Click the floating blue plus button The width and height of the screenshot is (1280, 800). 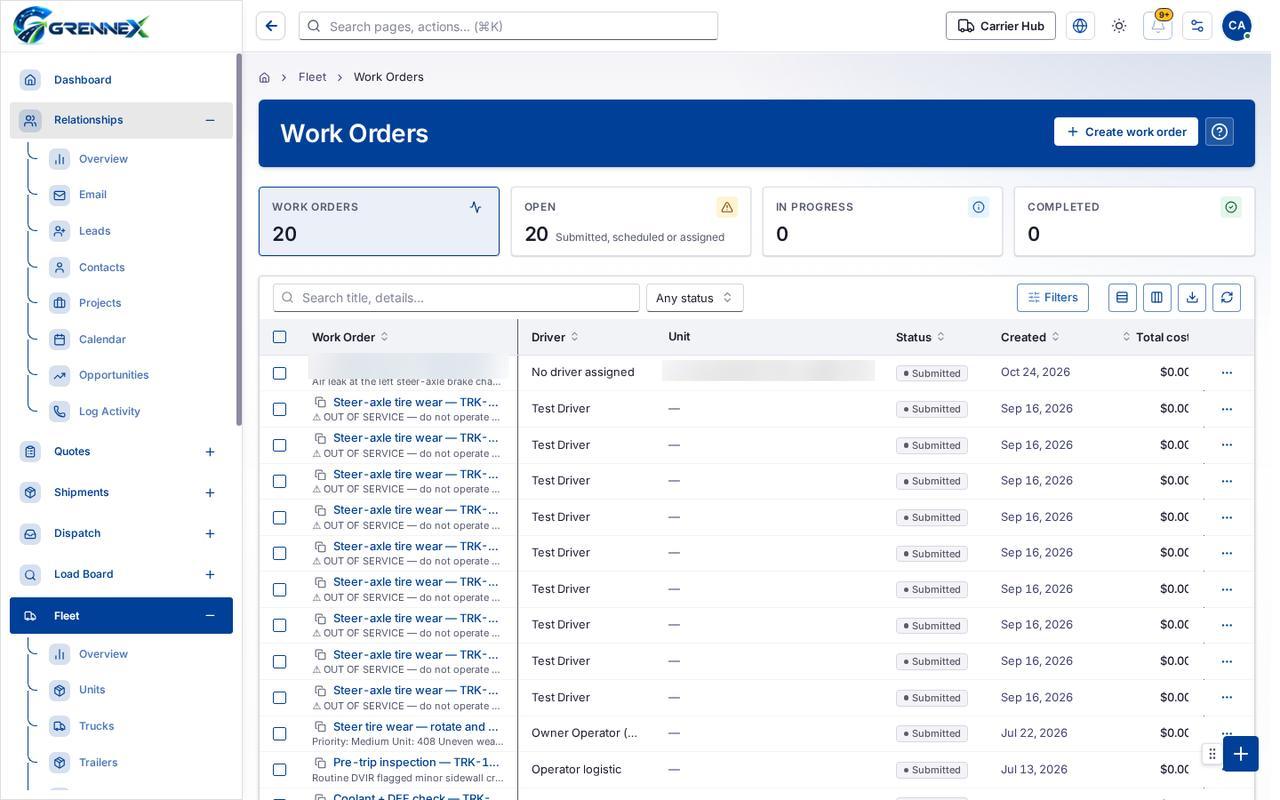tap(1241, 754)
